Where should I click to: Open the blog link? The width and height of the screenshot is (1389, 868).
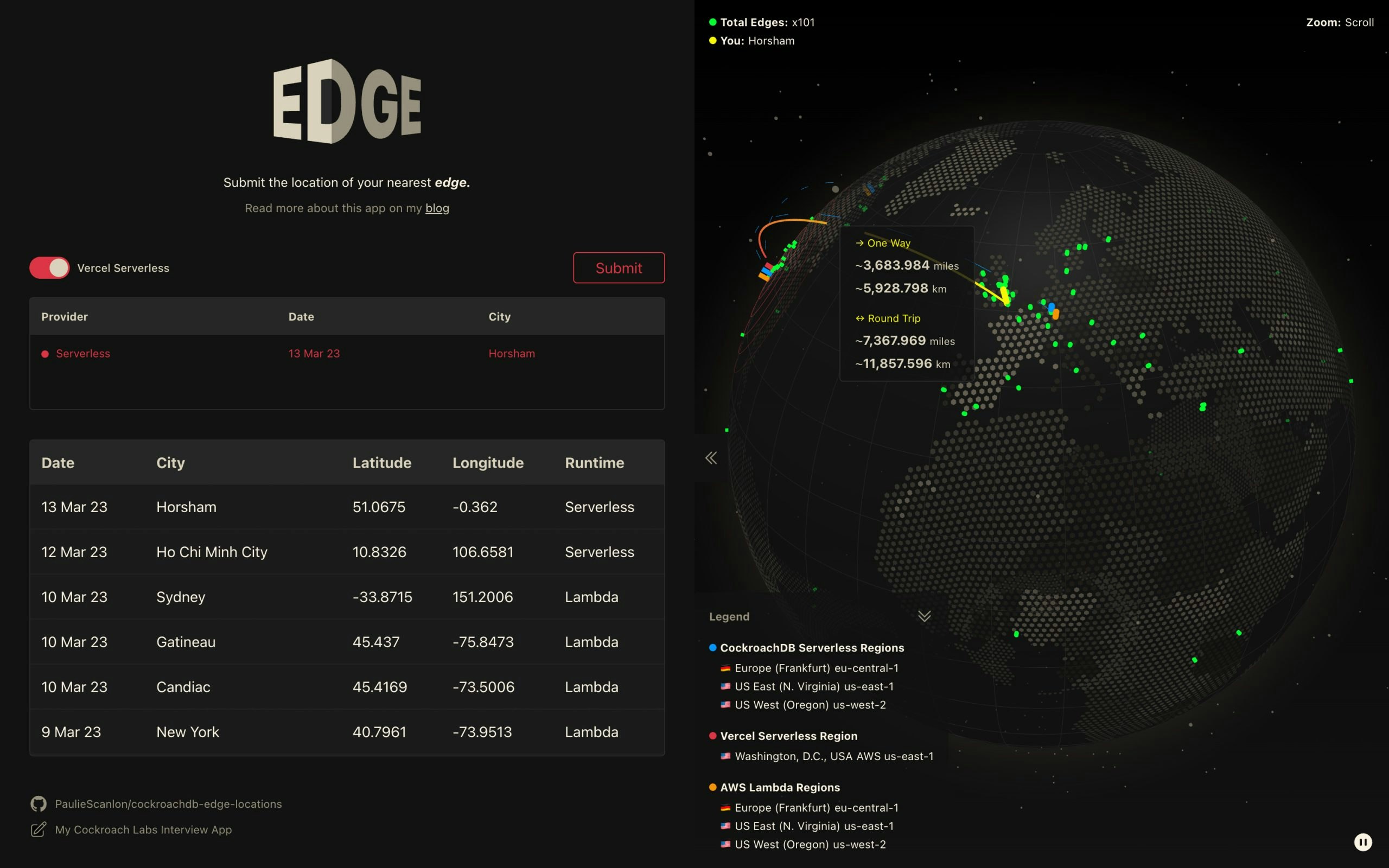click(x=437, y=208)
